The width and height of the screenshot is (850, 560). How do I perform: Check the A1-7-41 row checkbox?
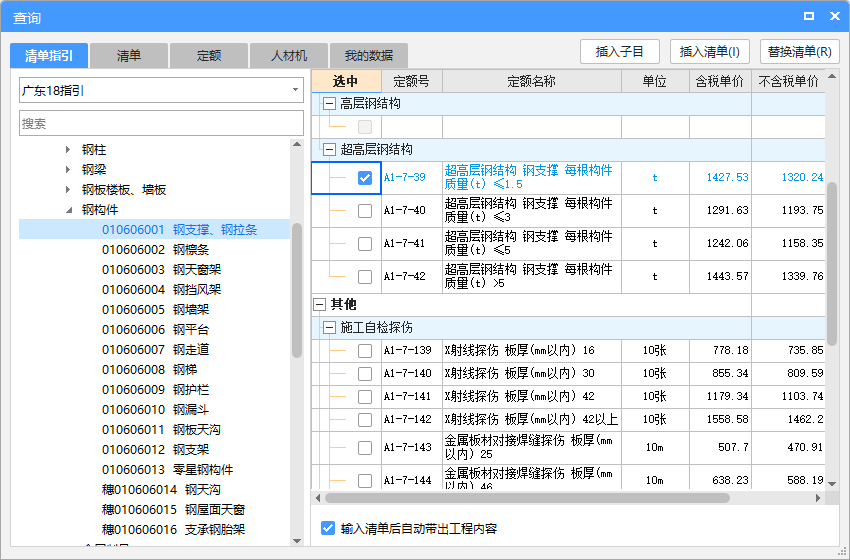point(365,244)
